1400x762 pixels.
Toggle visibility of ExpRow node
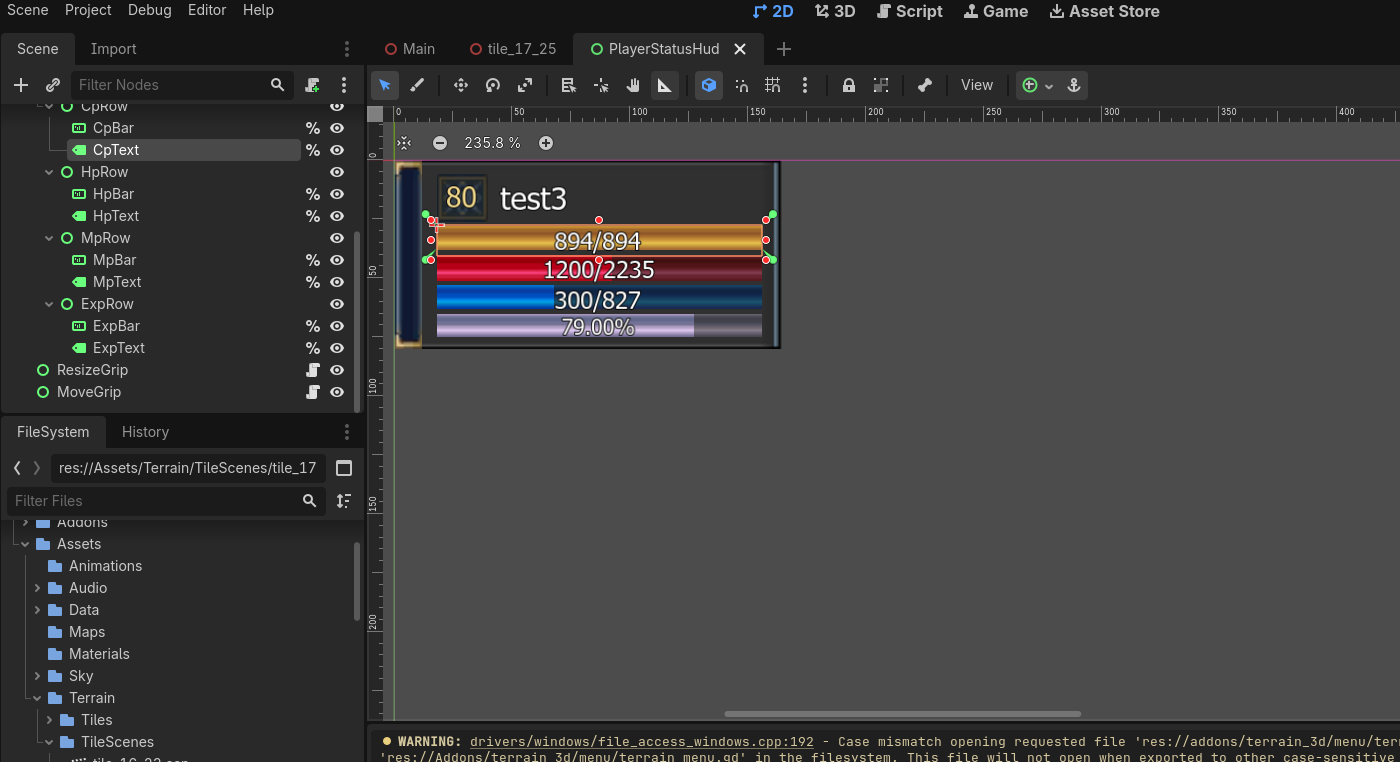(x=337, y=304)
